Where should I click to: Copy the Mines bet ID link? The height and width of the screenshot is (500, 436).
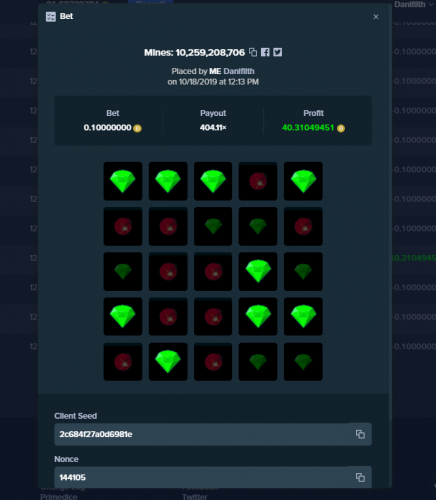point(253,52)
